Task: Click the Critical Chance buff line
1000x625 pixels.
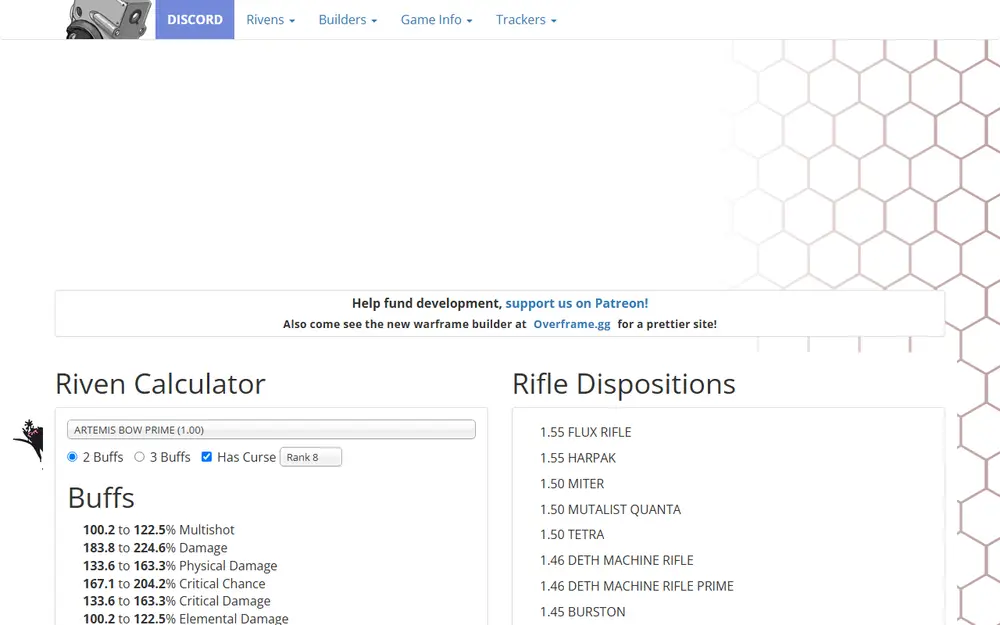Action: coord(174,584)
